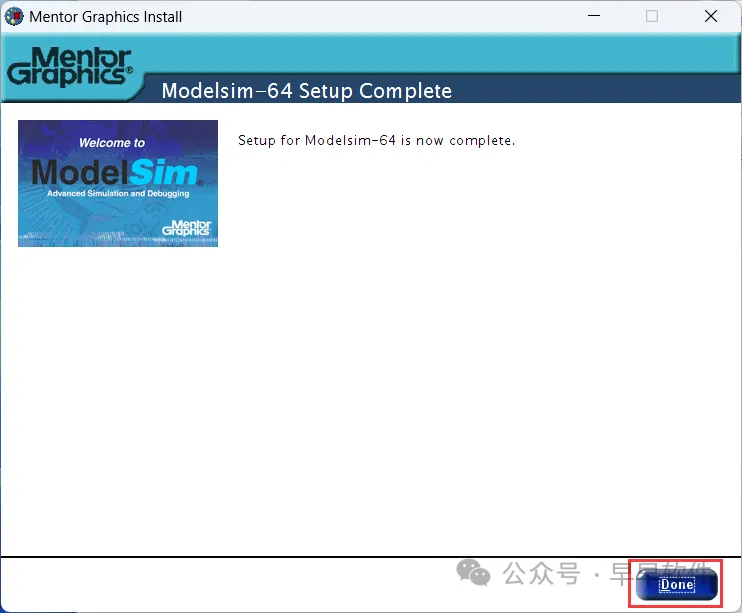
Task: Click the "Mentor Graphics Install" window title
Action: pos(106,17)
